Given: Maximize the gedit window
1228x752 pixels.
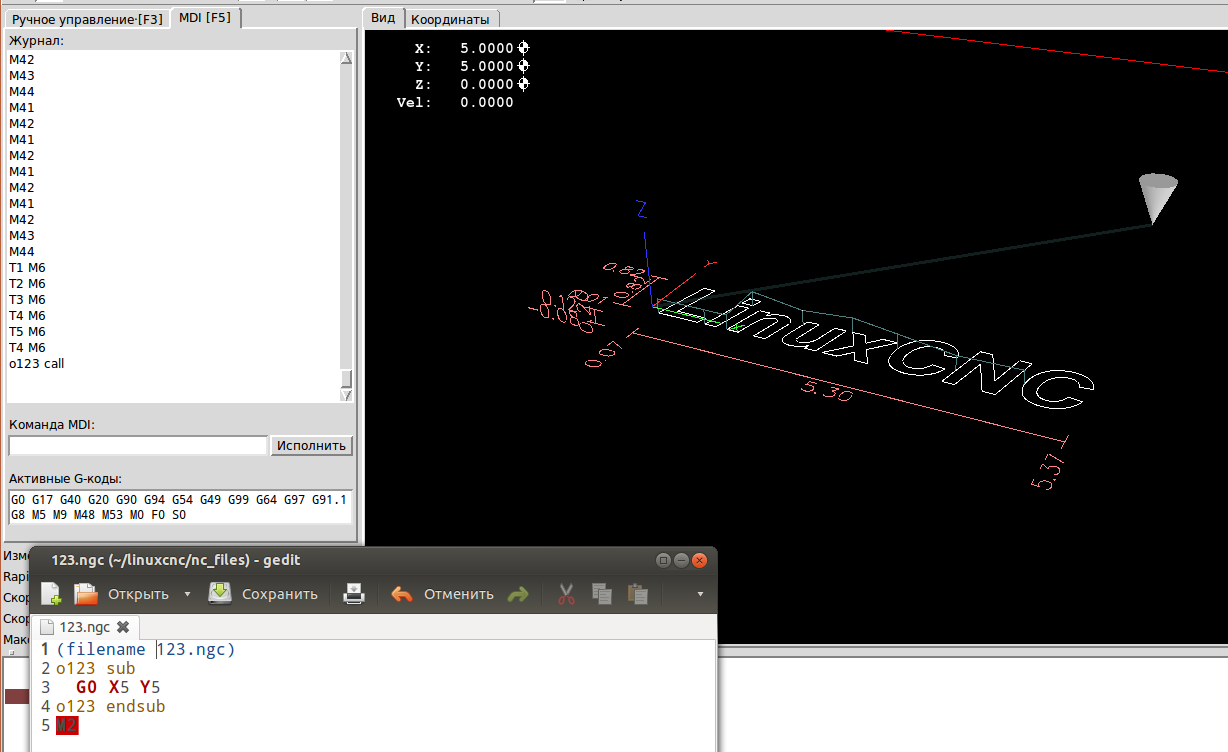Looking at the screenshot, I should (663, 560).
